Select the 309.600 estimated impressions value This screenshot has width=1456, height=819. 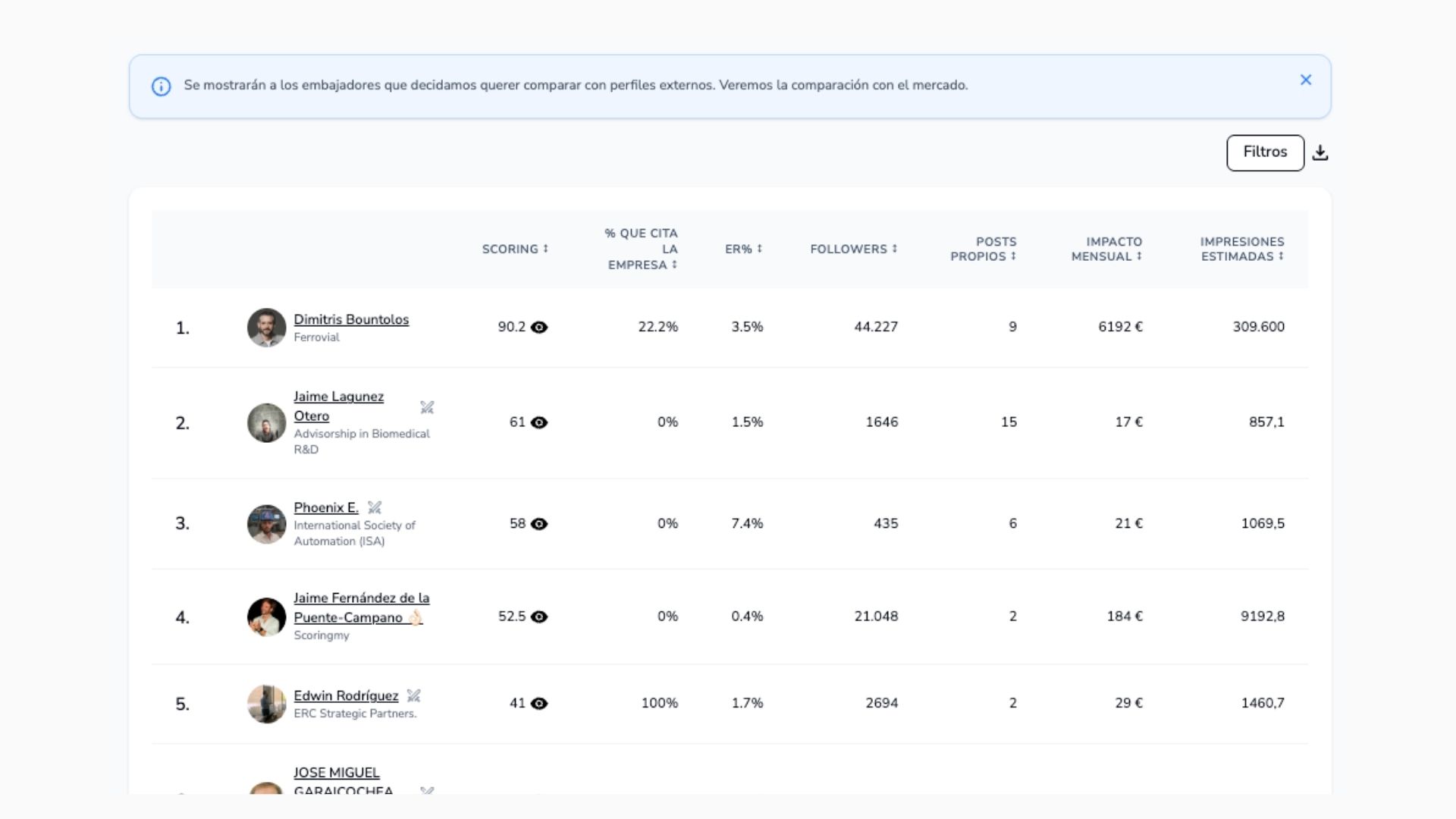[x=1258, y=327]
